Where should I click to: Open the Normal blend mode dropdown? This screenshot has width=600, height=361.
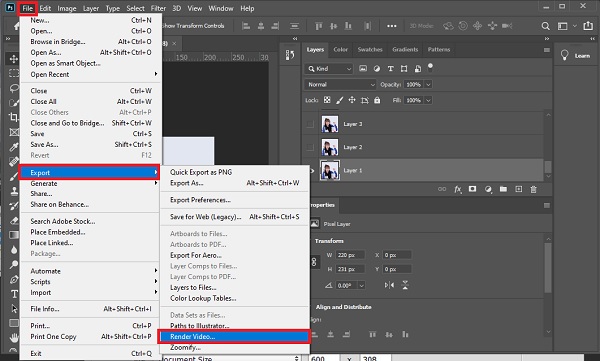pyautogui.click(x=340, y=84)
